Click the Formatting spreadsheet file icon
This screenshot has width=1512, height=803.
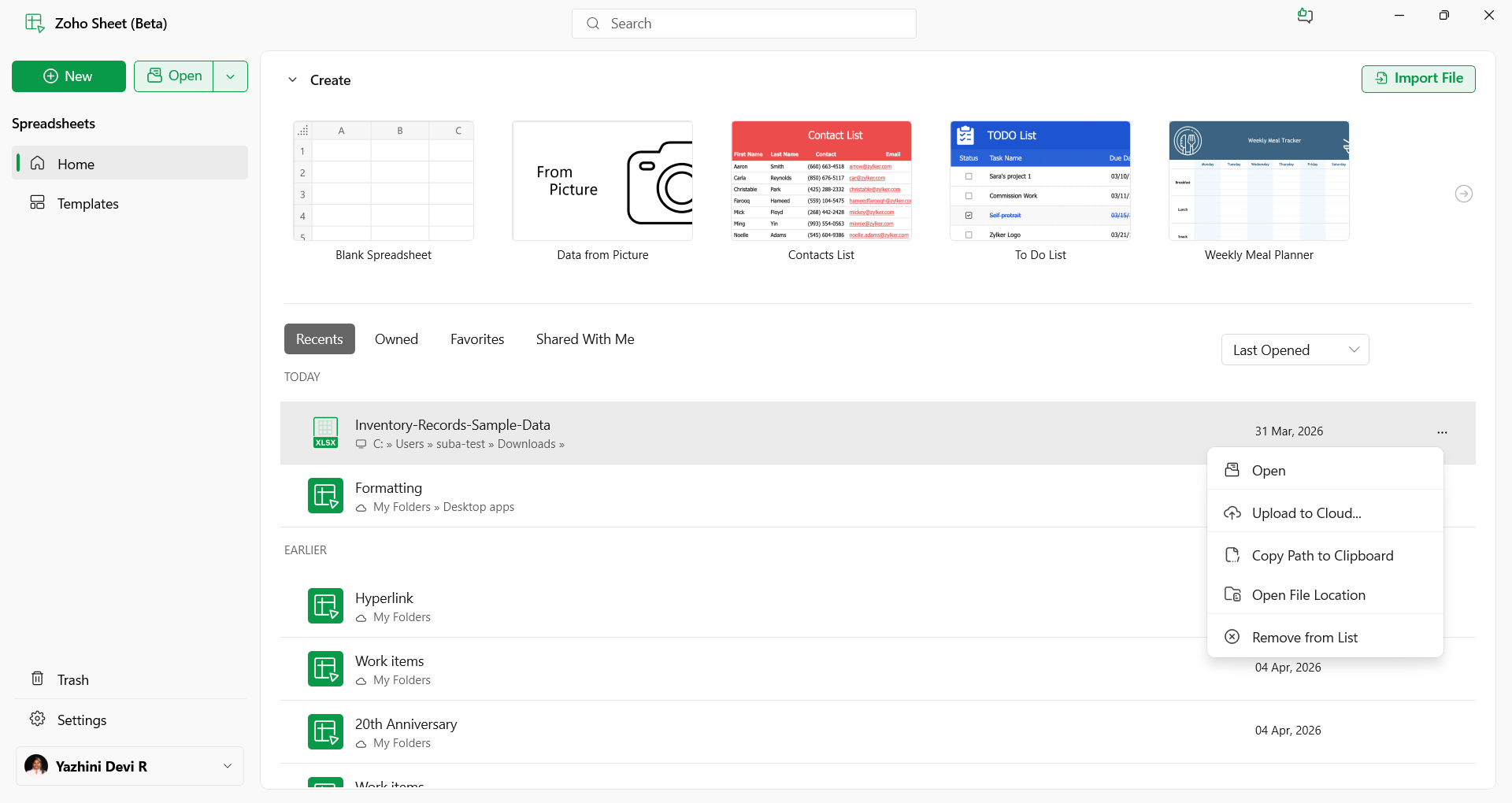click(x=325, y=495)
